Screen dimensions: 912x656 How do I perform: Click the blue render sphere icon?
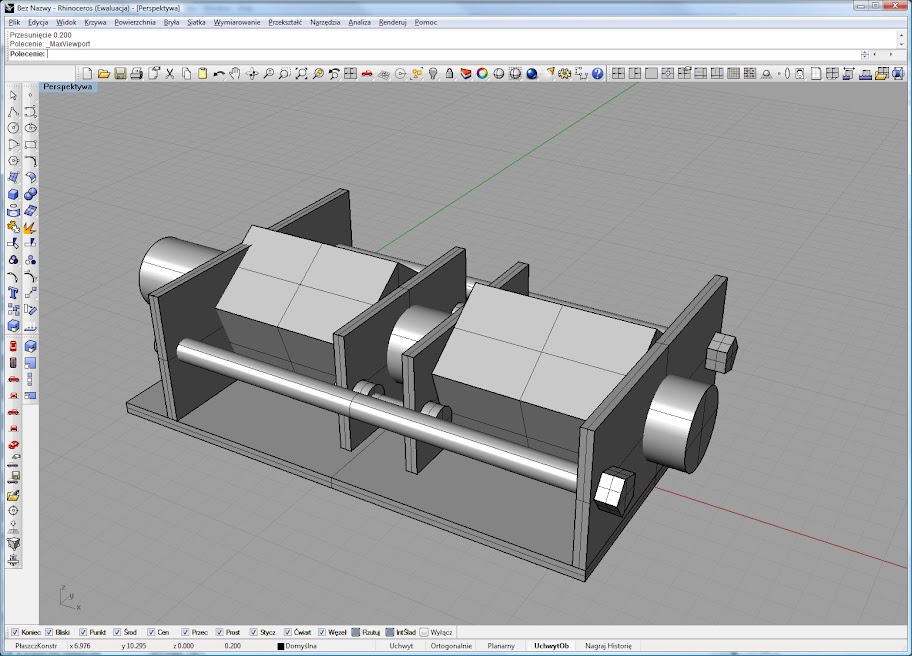point(532,73)
